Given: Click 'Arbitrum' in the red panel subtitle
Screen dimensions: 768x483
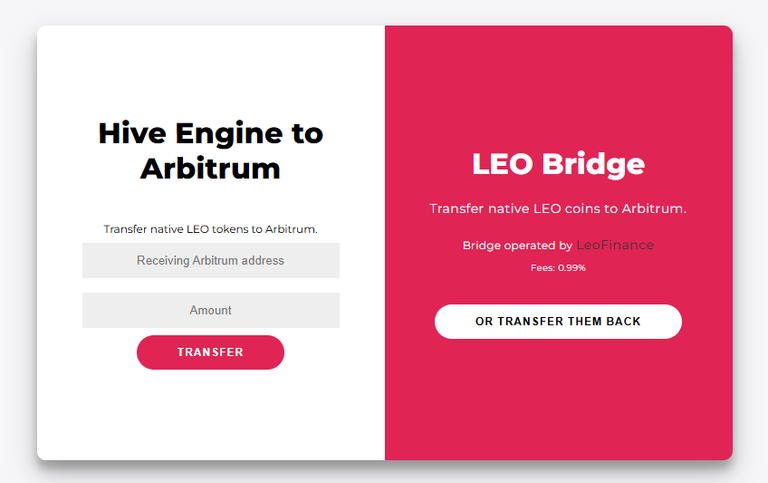Looking at the screenshot, I should click(654, 209).
